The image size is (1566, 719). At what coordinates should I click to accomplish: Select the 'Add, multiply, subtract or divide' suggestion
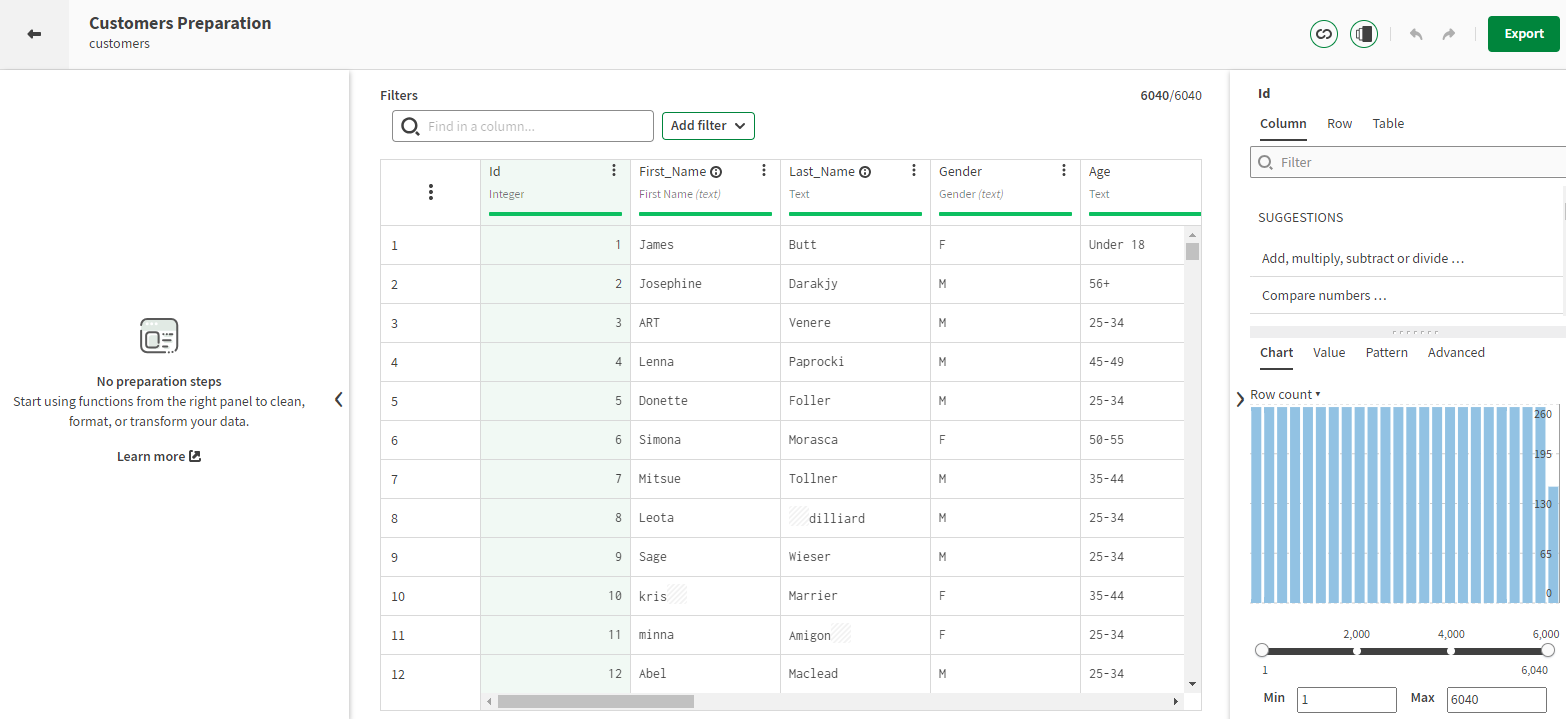coord(1406,258)
